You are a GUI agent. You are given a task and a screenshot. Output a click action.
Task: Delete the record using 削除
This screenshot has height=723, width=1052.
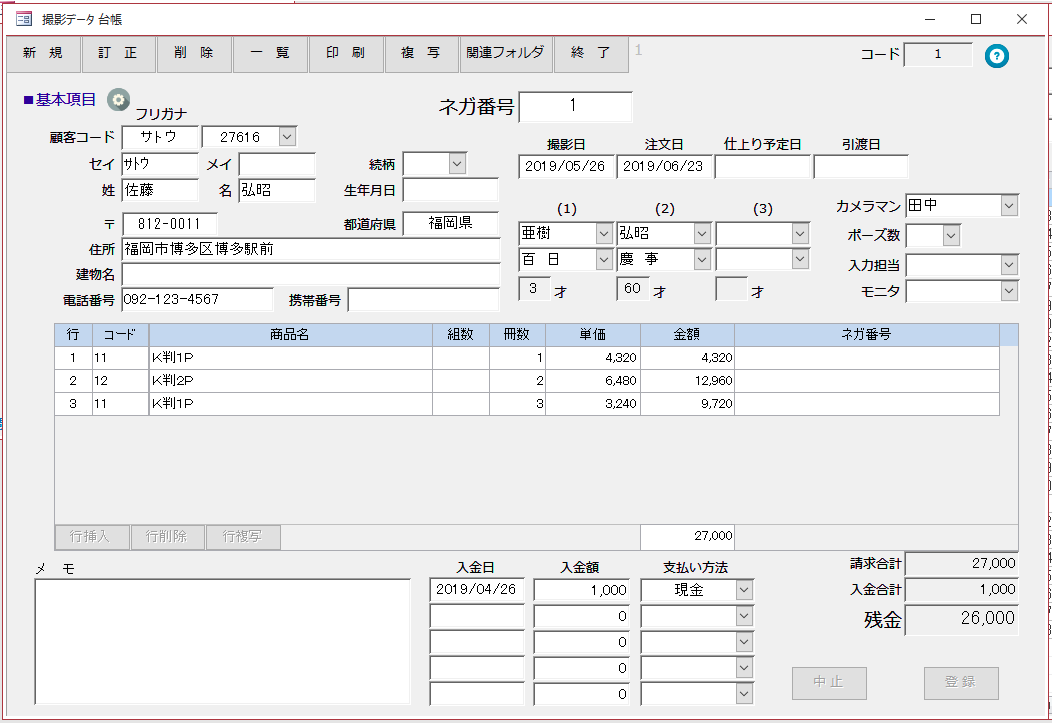194,55
